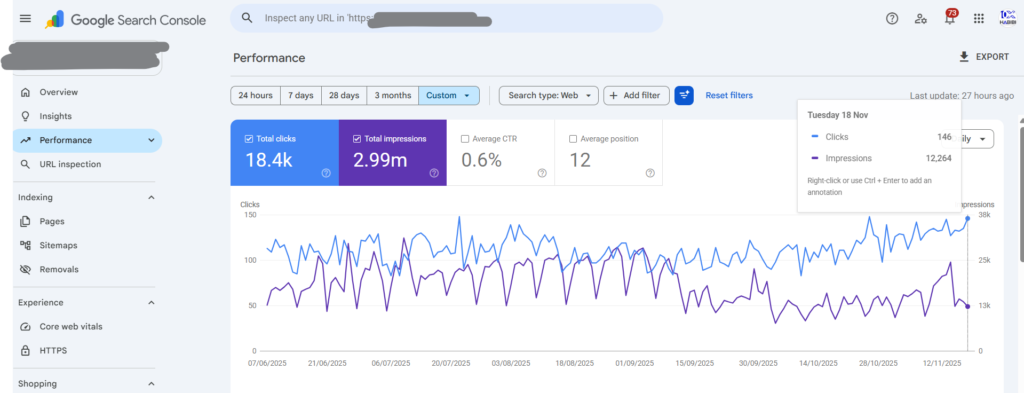This screenshot has width=1024, height=393.
Task: Click the search magnifier icon
Action: [247, 18]
